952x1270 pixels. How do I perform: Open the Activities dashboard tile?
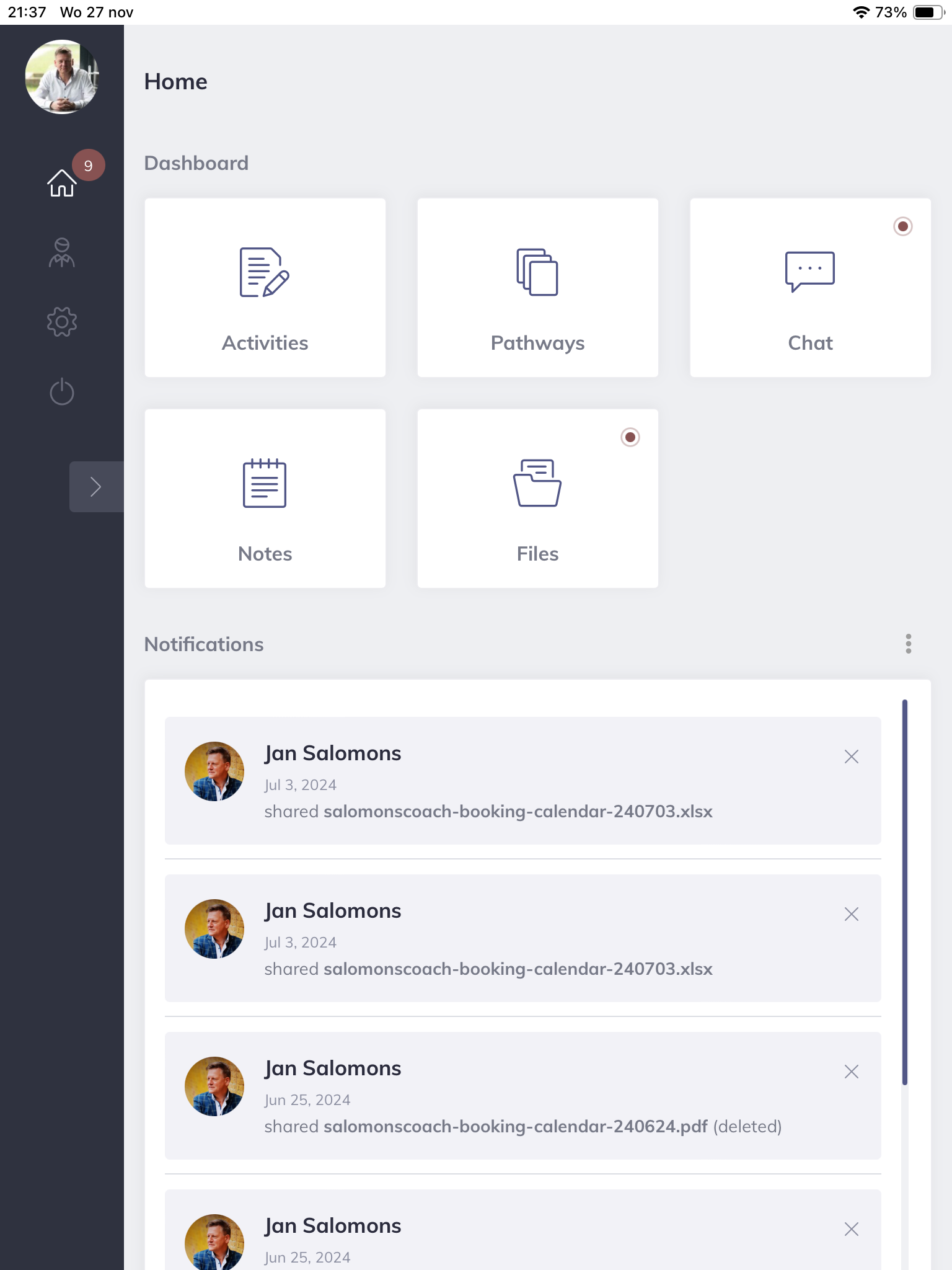265,288
